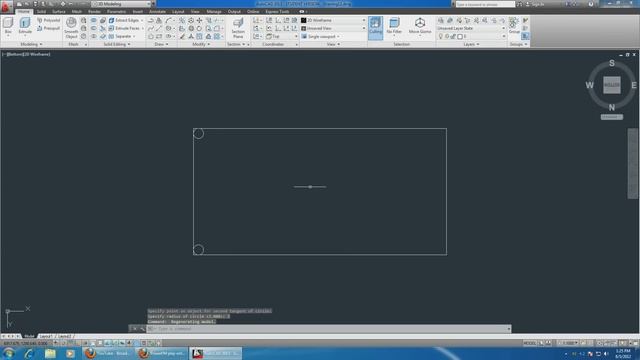The width and height of the screenshot is (640, 360).
Task: Activate the Culling selection button
Action: 376,27
